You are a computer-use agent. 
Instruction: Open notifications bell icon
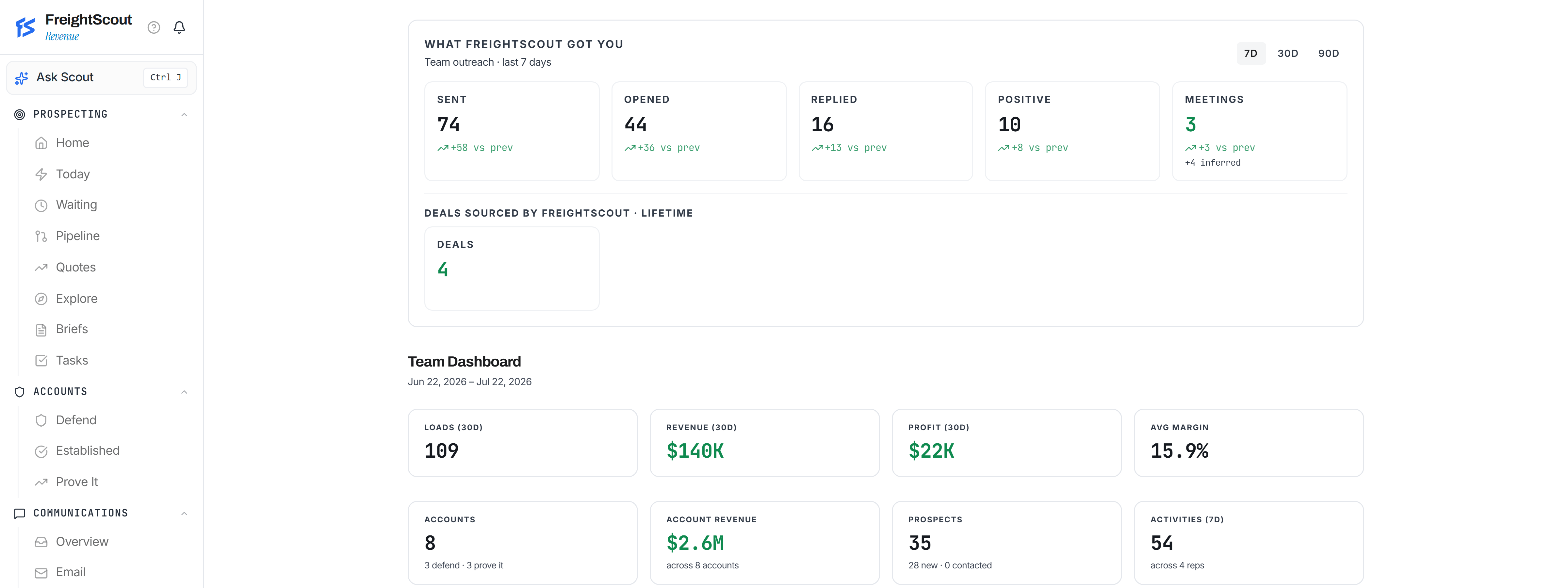coord(179,27)
